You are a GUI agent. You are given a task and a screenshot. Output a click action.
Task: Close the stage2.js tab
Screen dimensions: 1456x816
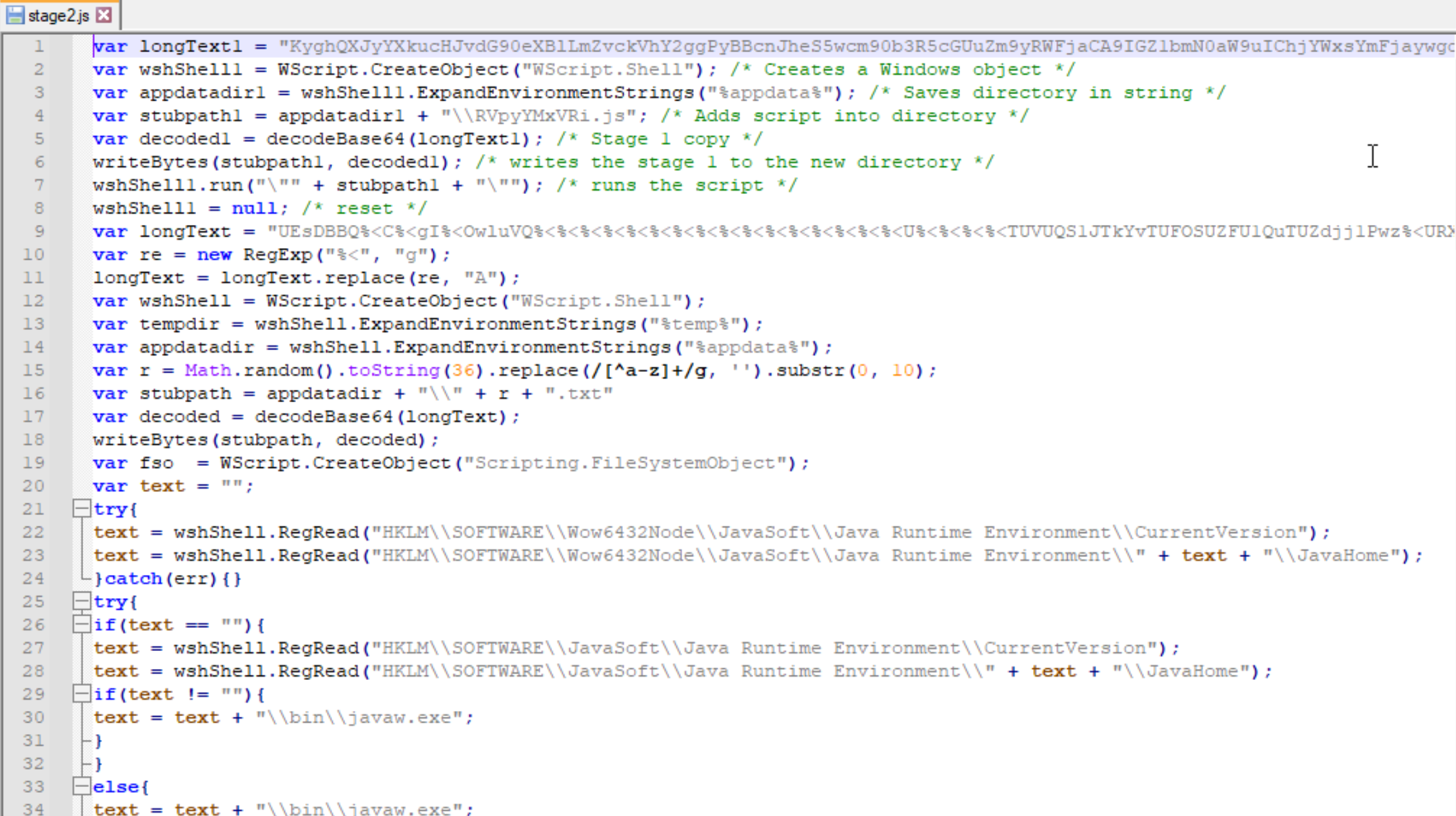click(104, 15)
